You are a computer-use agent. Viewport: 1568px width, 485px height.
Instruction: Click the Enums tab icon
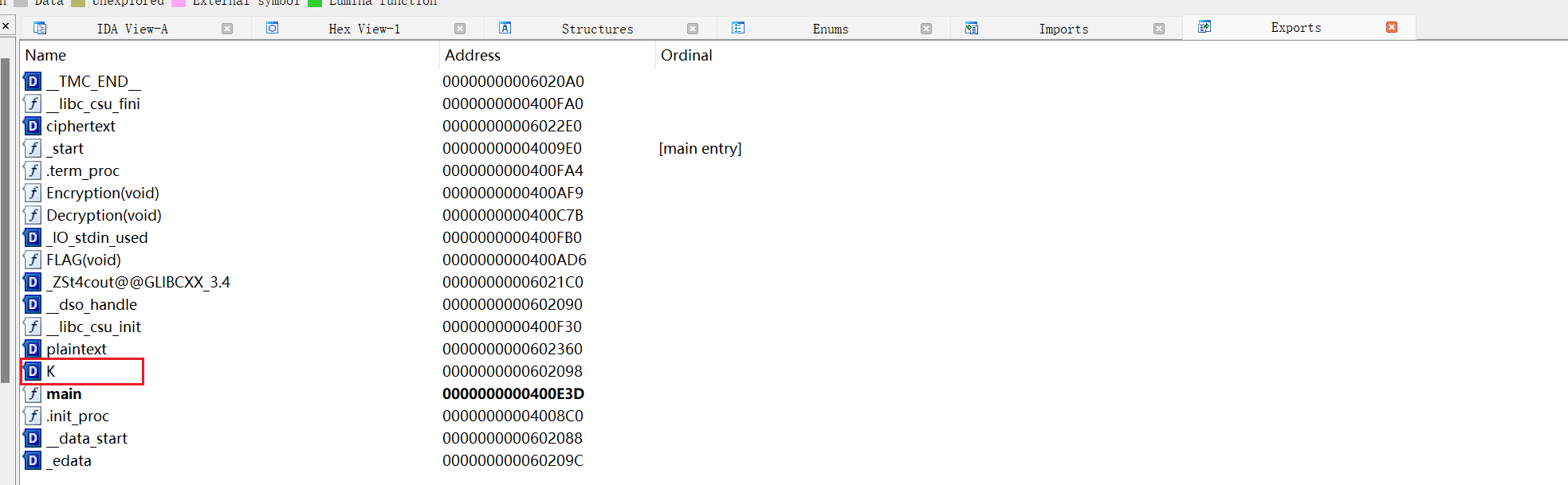[x=738, y=29]
